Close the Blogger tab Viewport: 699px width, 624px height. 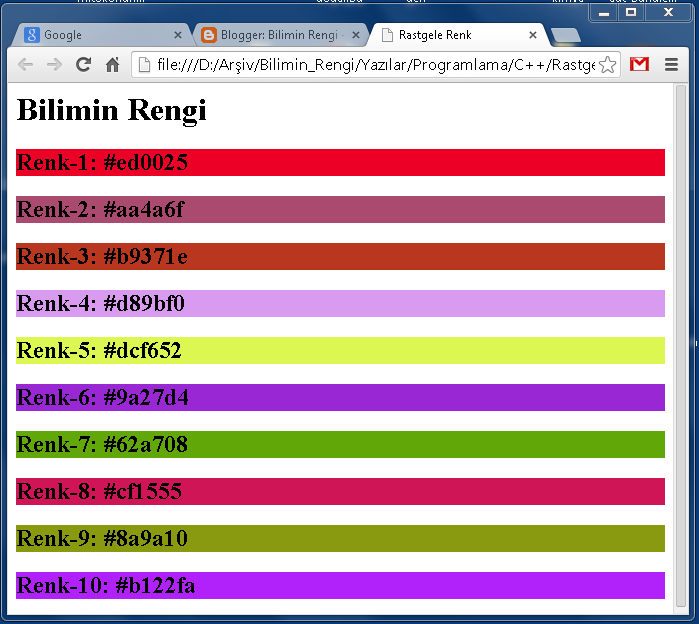pos(355,35)
